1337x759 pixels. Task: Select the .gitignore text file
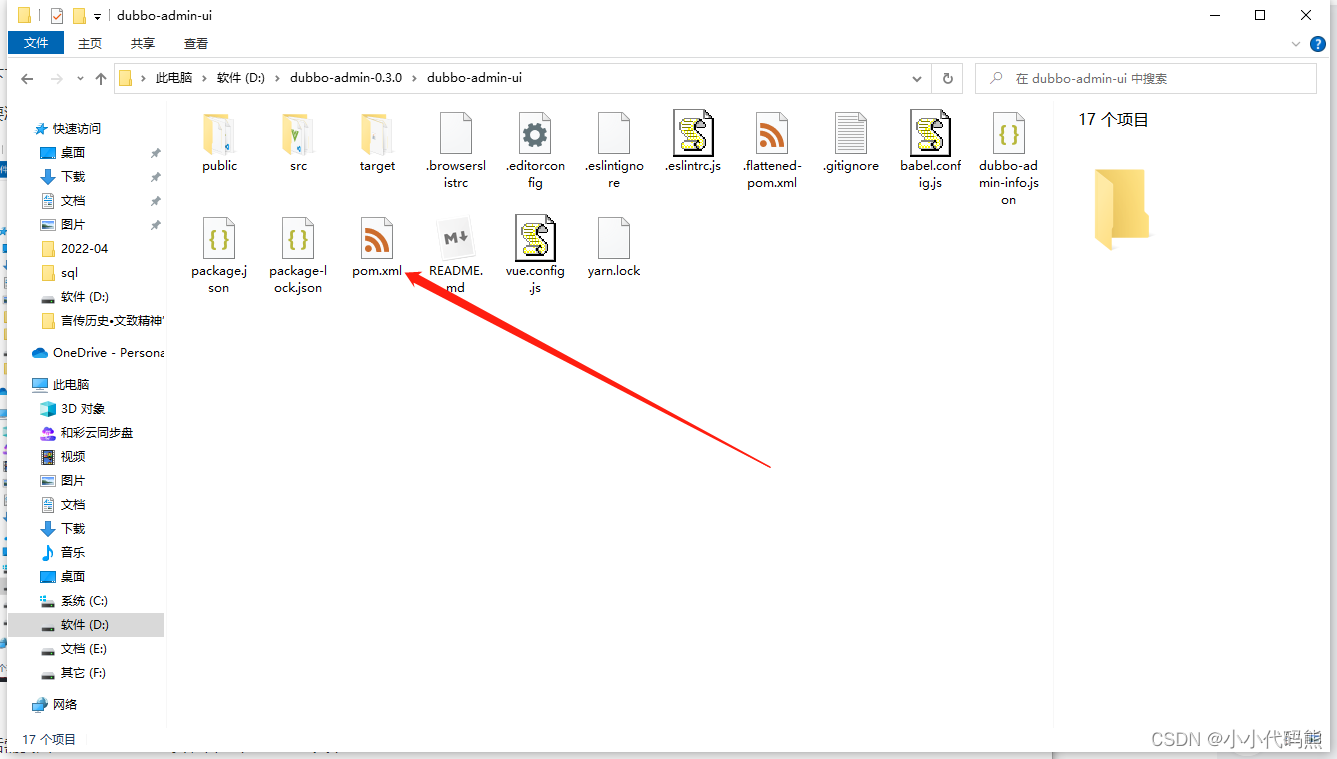point(850,142)
